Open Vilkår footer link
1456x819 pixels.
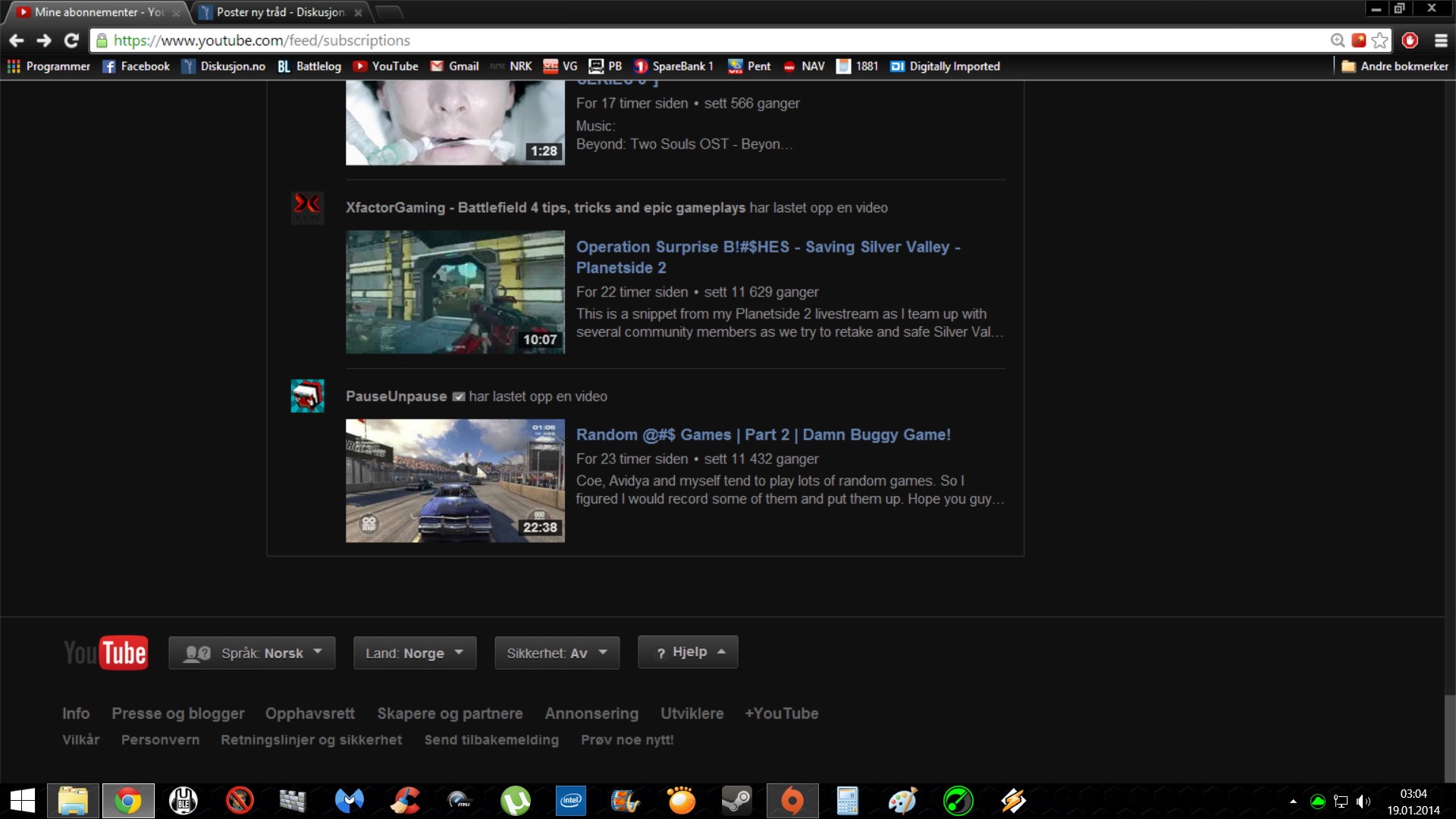[x=81, y=740]
